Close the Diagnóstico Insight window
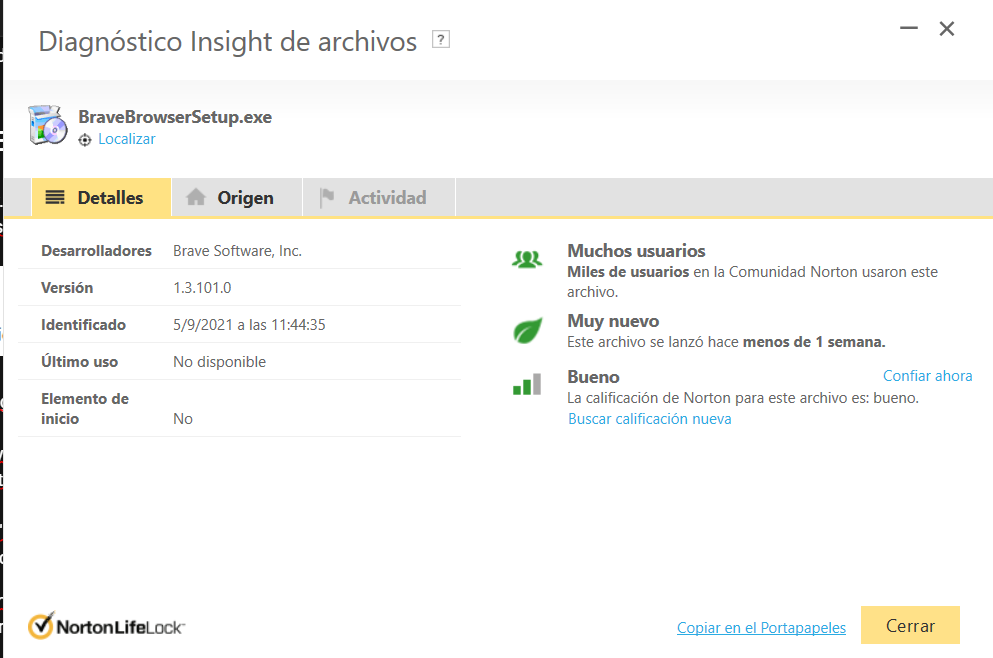993x658 pixels. click(947, 28)
